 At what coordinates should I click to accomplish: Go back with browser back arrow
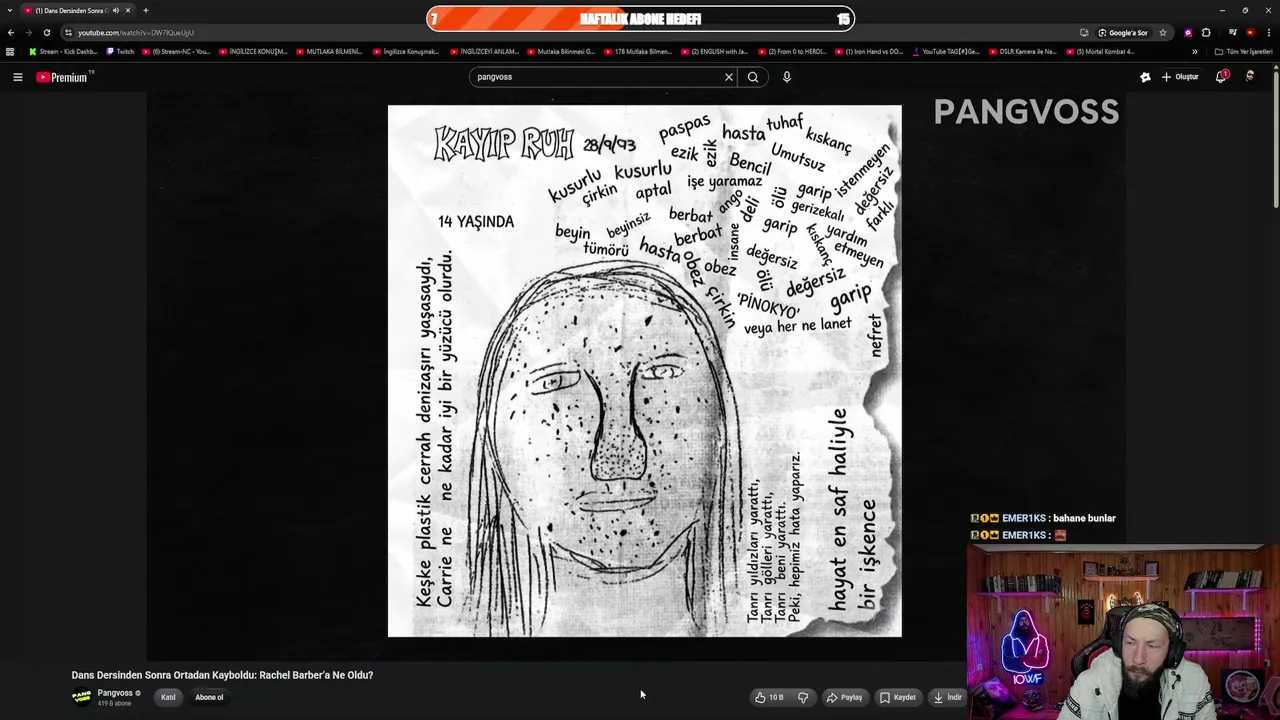point(11,32)
